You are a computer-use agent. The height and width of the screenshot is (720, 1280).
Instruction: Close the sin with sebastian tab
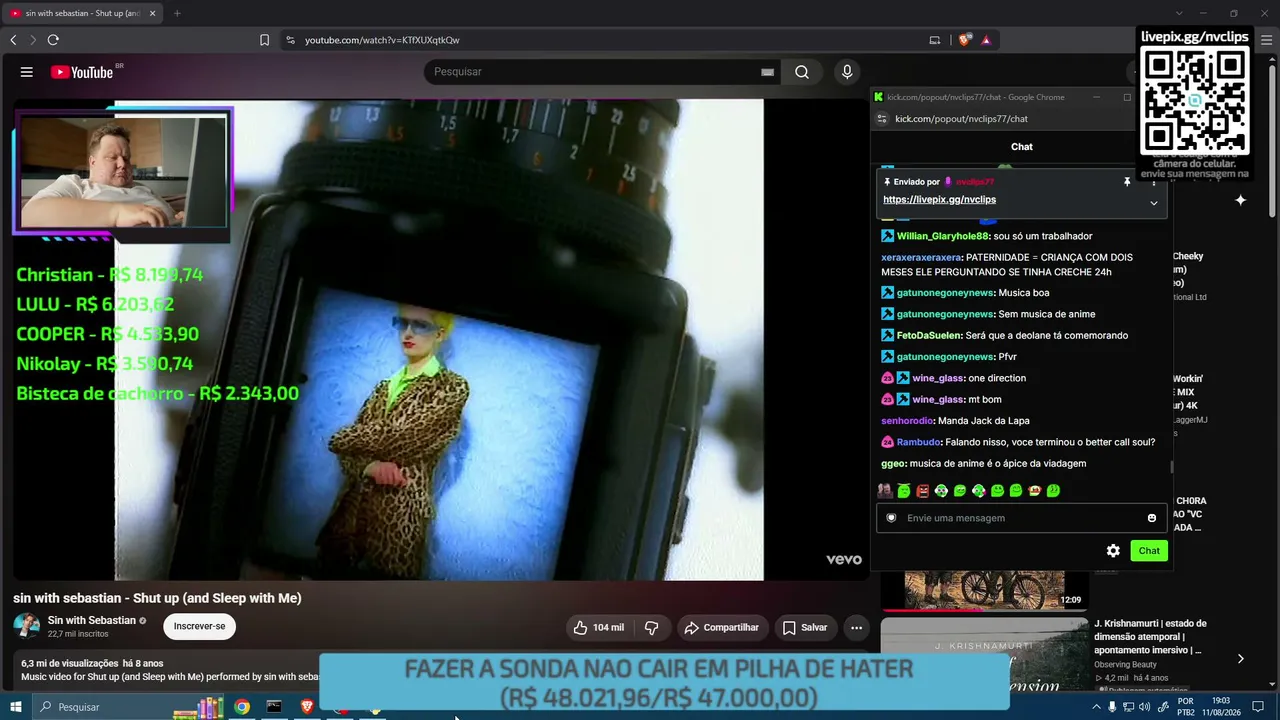click(152, 13)
